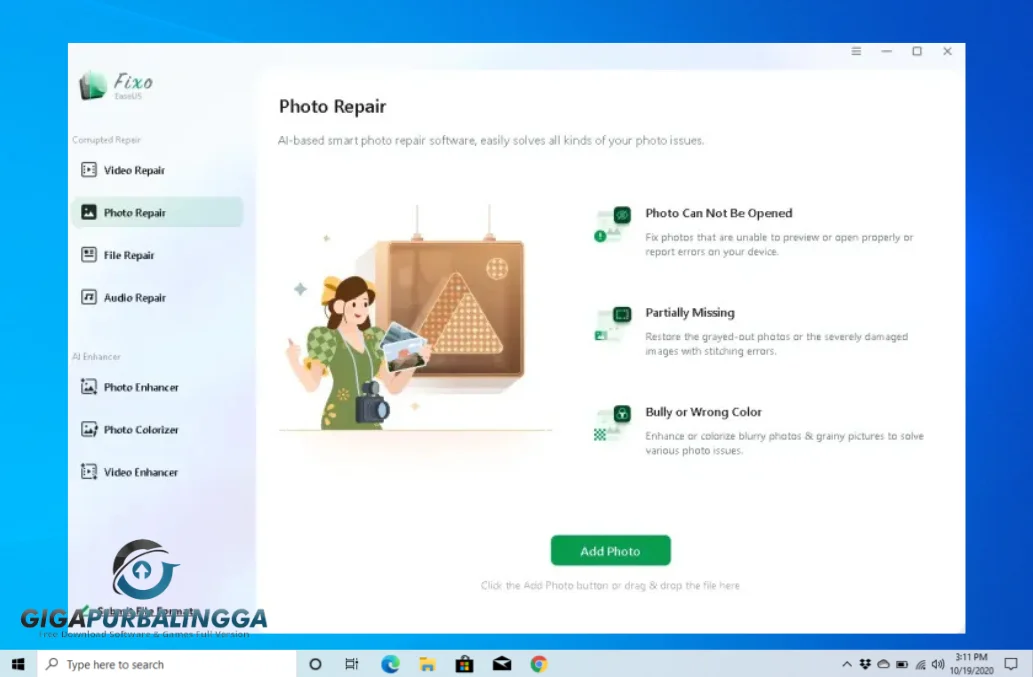The image size is (1033, 677).
Task: Launch Microsoft Edge from taskbar
Action: tap(390, 664)
